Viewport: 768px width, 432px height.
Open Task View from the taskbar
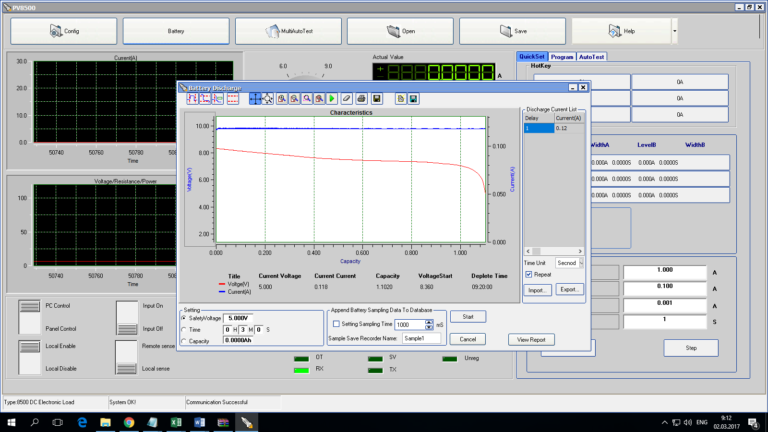point(58,422)
